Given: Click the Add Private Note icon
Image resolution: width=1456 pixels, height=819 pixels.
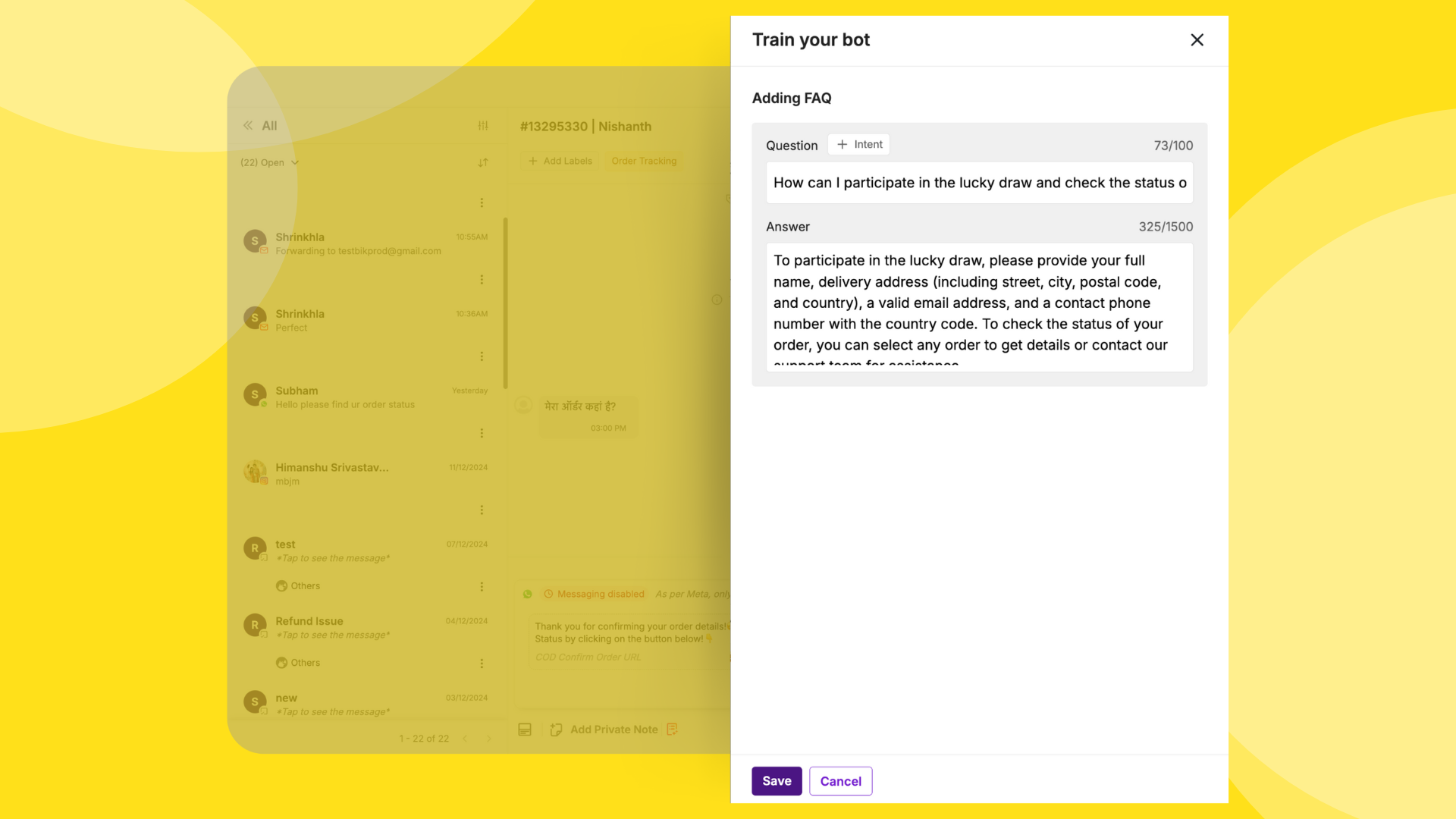Looking at the screenshot, I should tap(557, 729).
